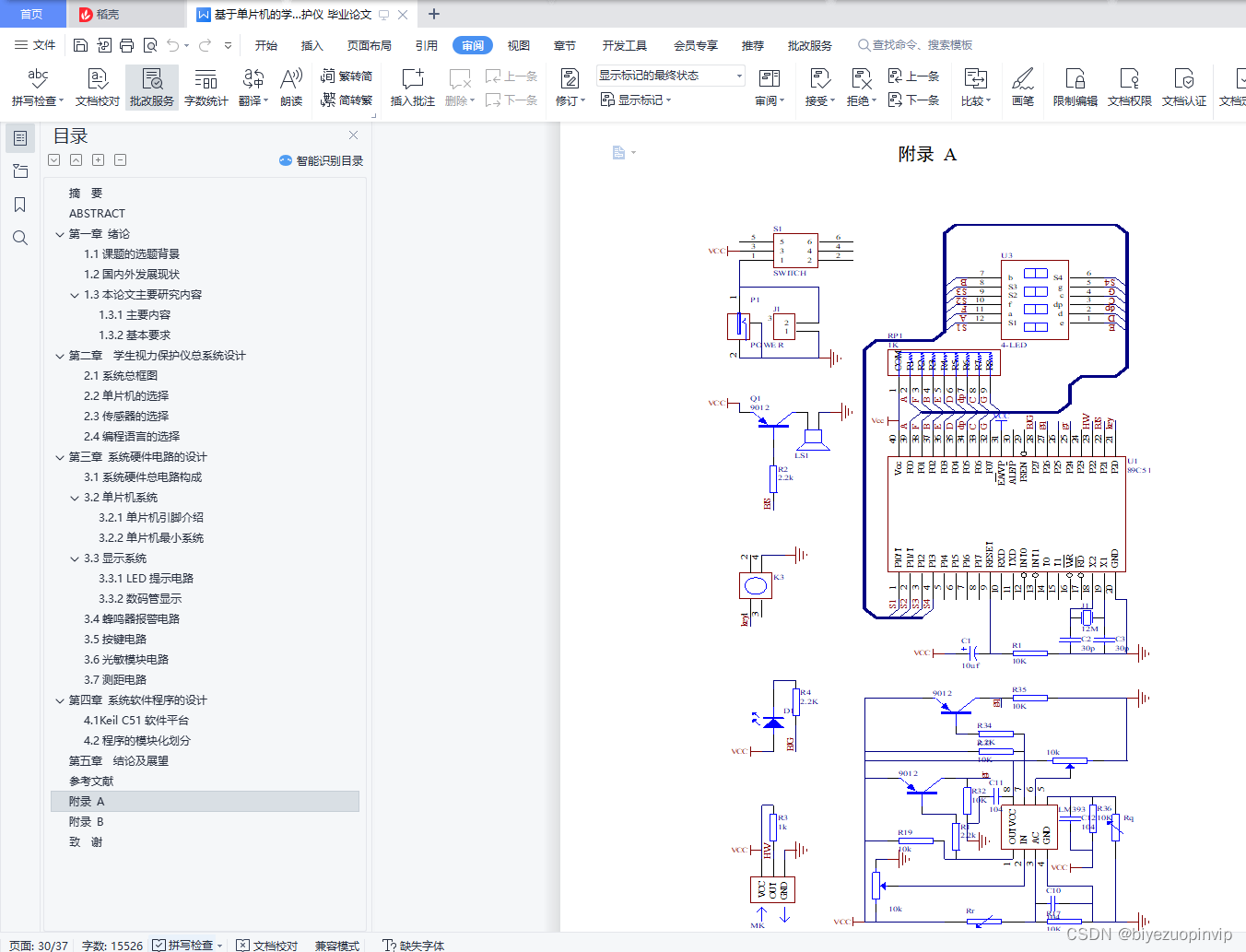Collapse the 第二章 学生视力保护仪总系统设计 tree node
The image size is (1246, 952).
click(60, 356)
